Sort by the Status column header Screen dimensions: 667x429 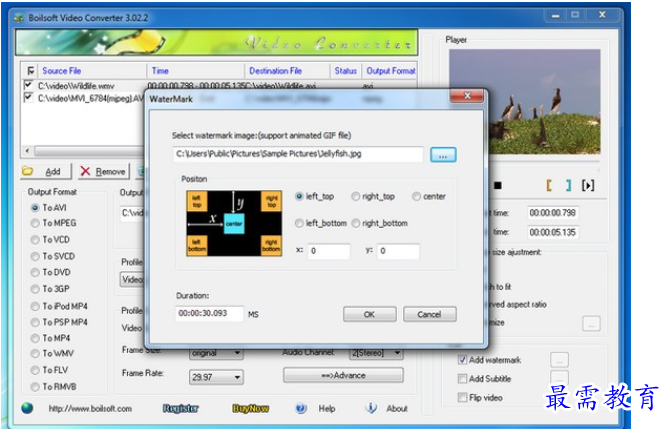345,71
